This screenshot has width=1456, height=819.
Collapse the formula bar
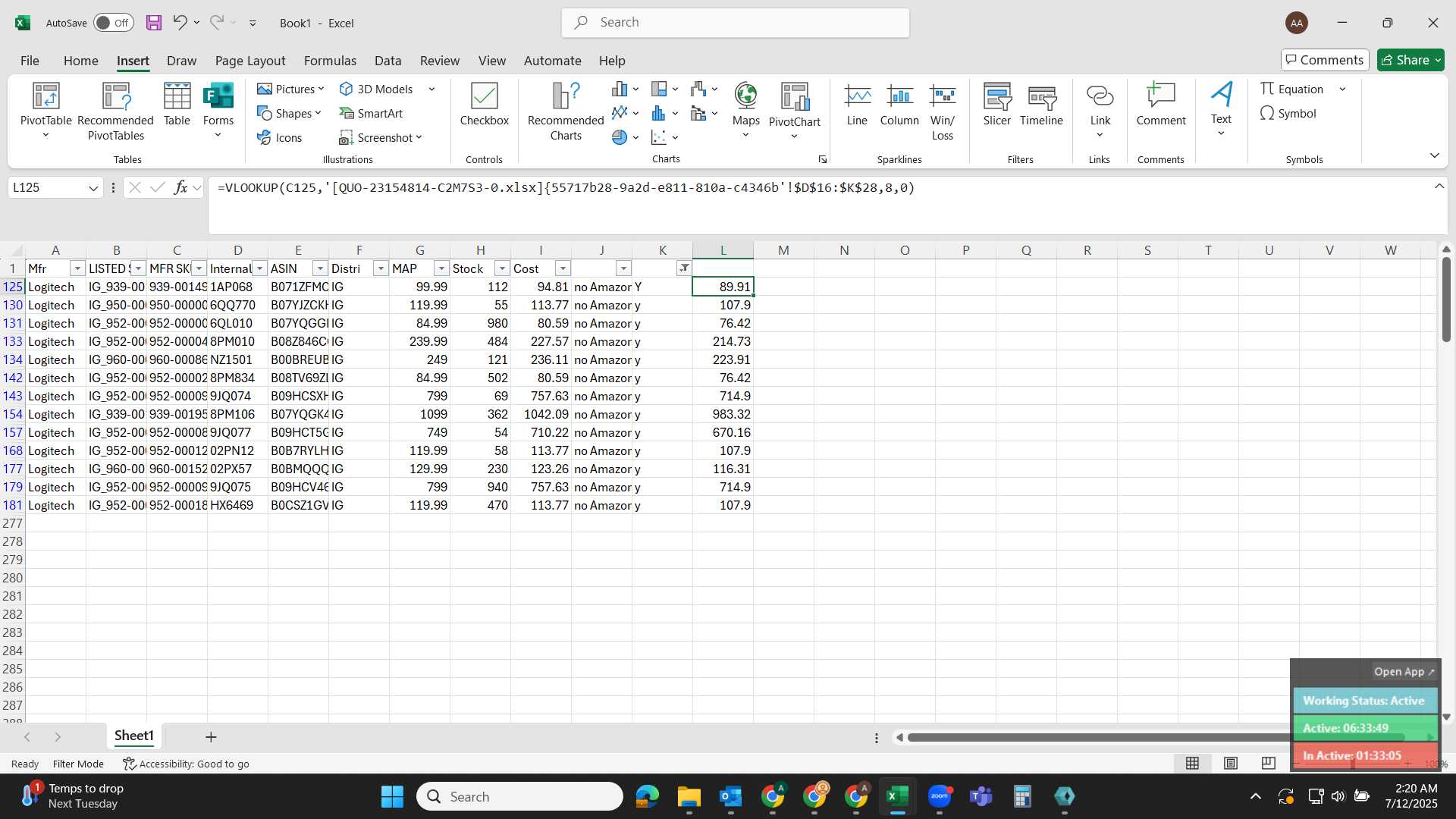(1439, 187)
